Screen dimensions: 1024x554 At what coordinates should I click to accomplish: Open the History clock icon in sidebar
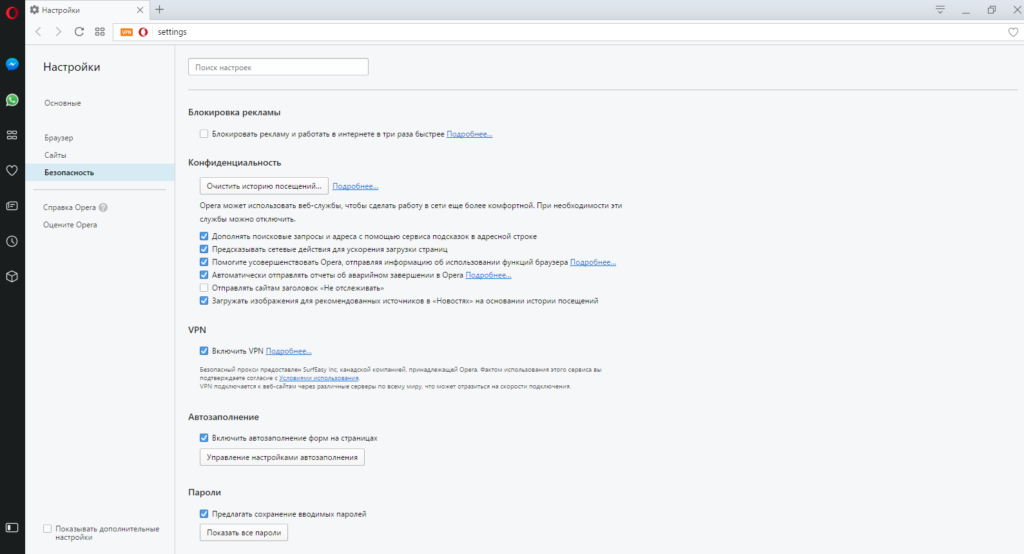(12, 241)
